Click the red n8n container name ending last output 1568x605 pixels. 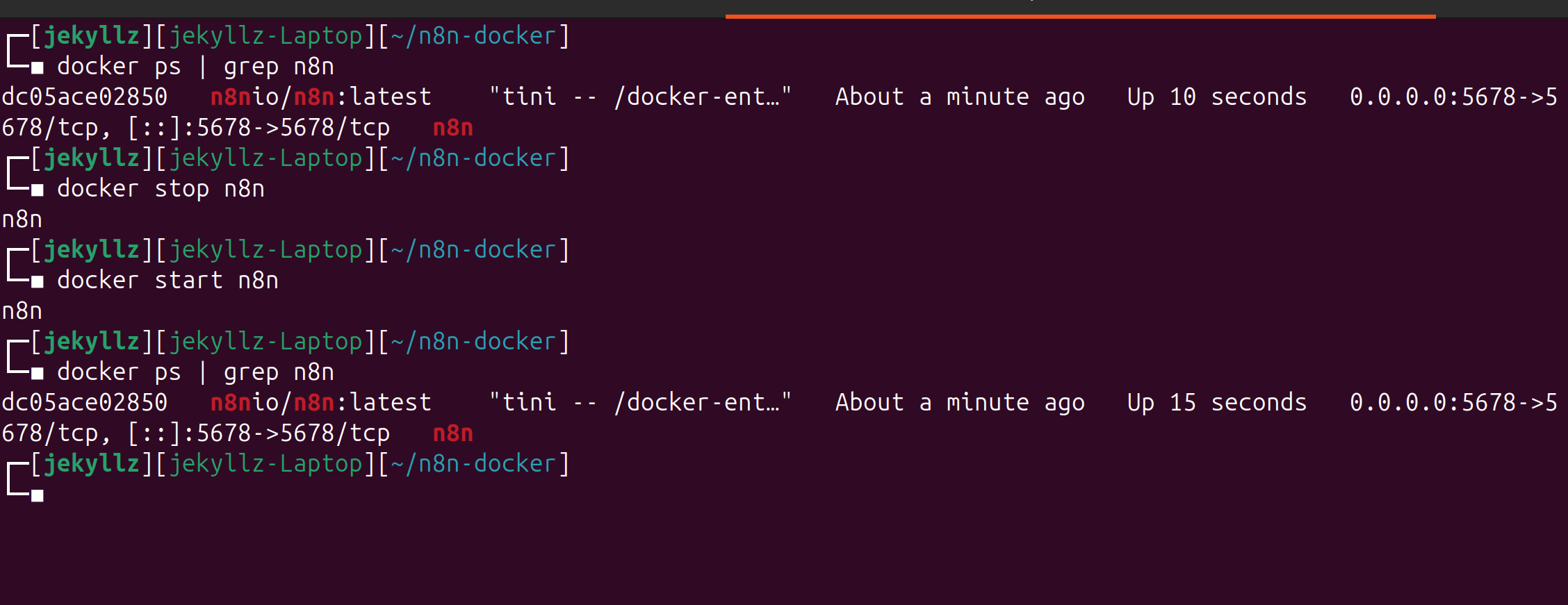tap(452, 433)
